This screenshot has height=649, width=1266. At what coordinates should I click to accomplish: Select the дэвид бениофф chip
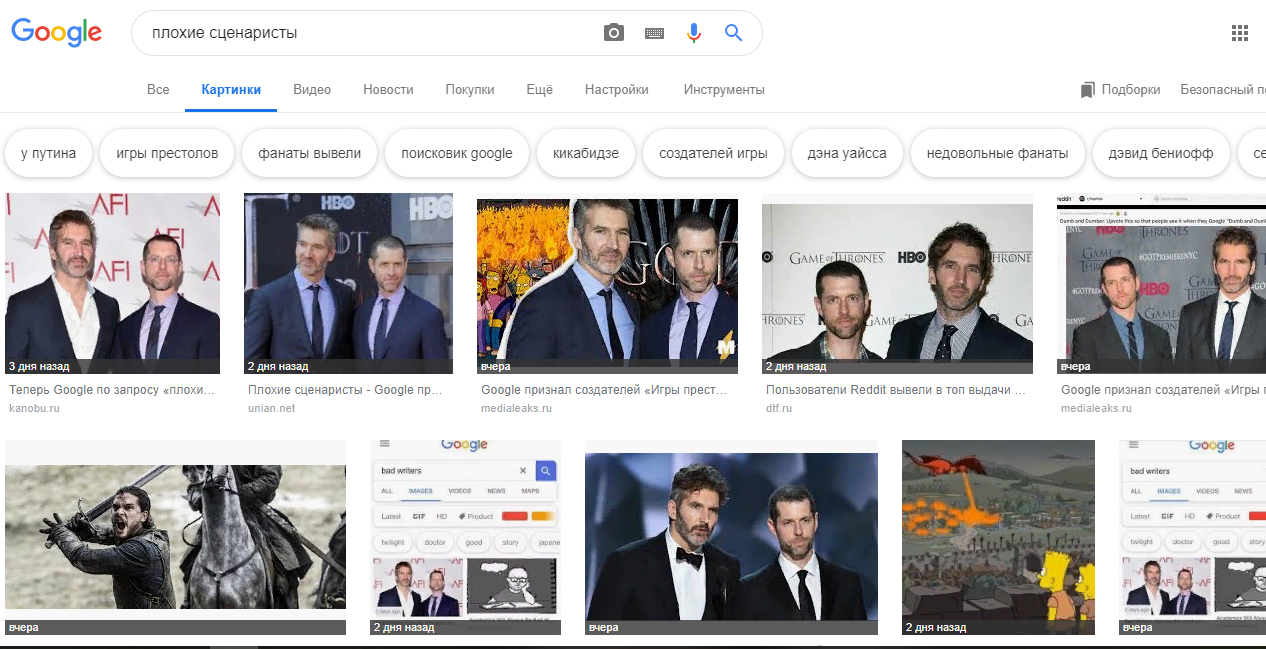[x=1160, y=153]
